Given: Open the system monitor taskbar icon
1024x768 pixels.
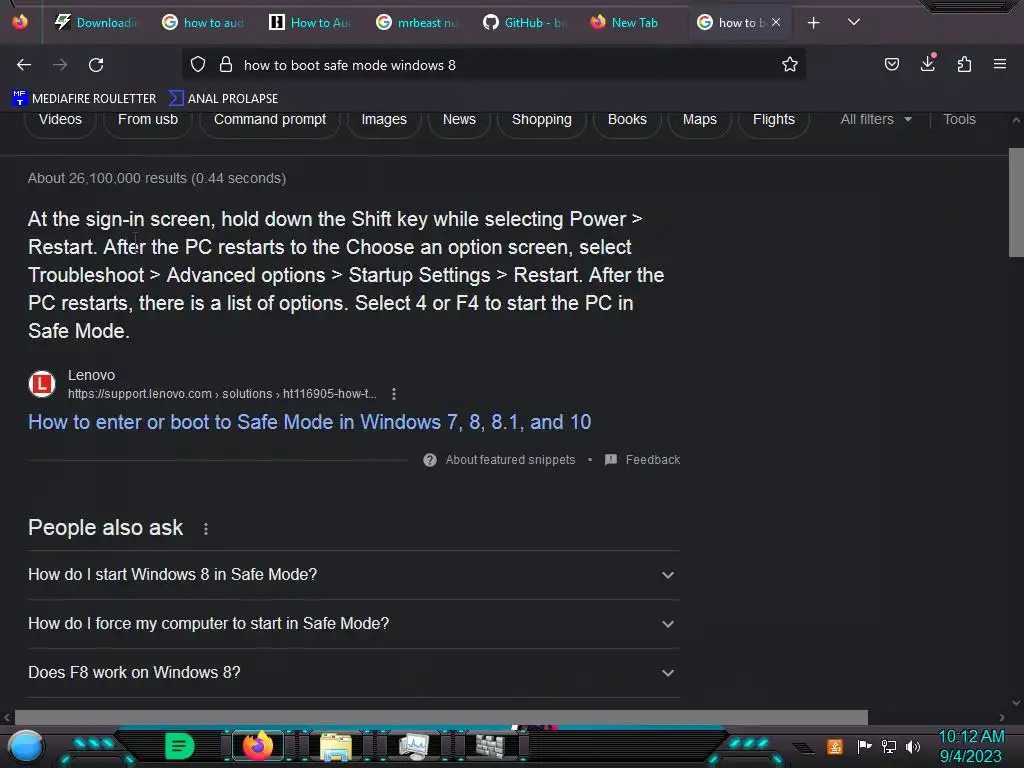Looking at the screenshot, I should 413,746.
